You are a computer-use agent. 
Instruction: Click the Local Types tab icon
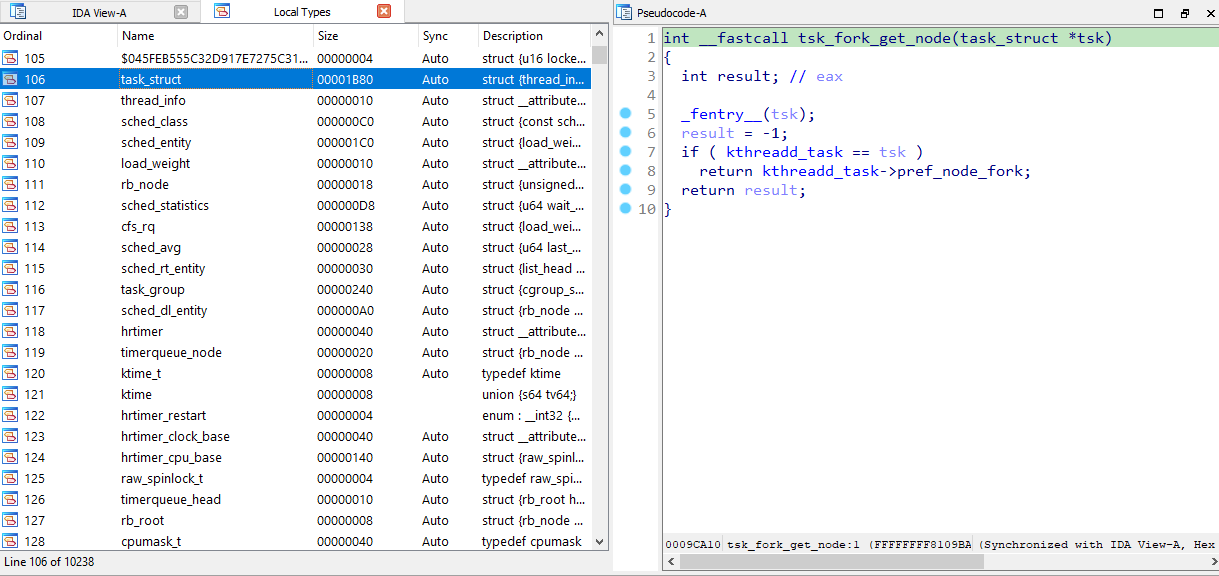[x=222, y=12]
